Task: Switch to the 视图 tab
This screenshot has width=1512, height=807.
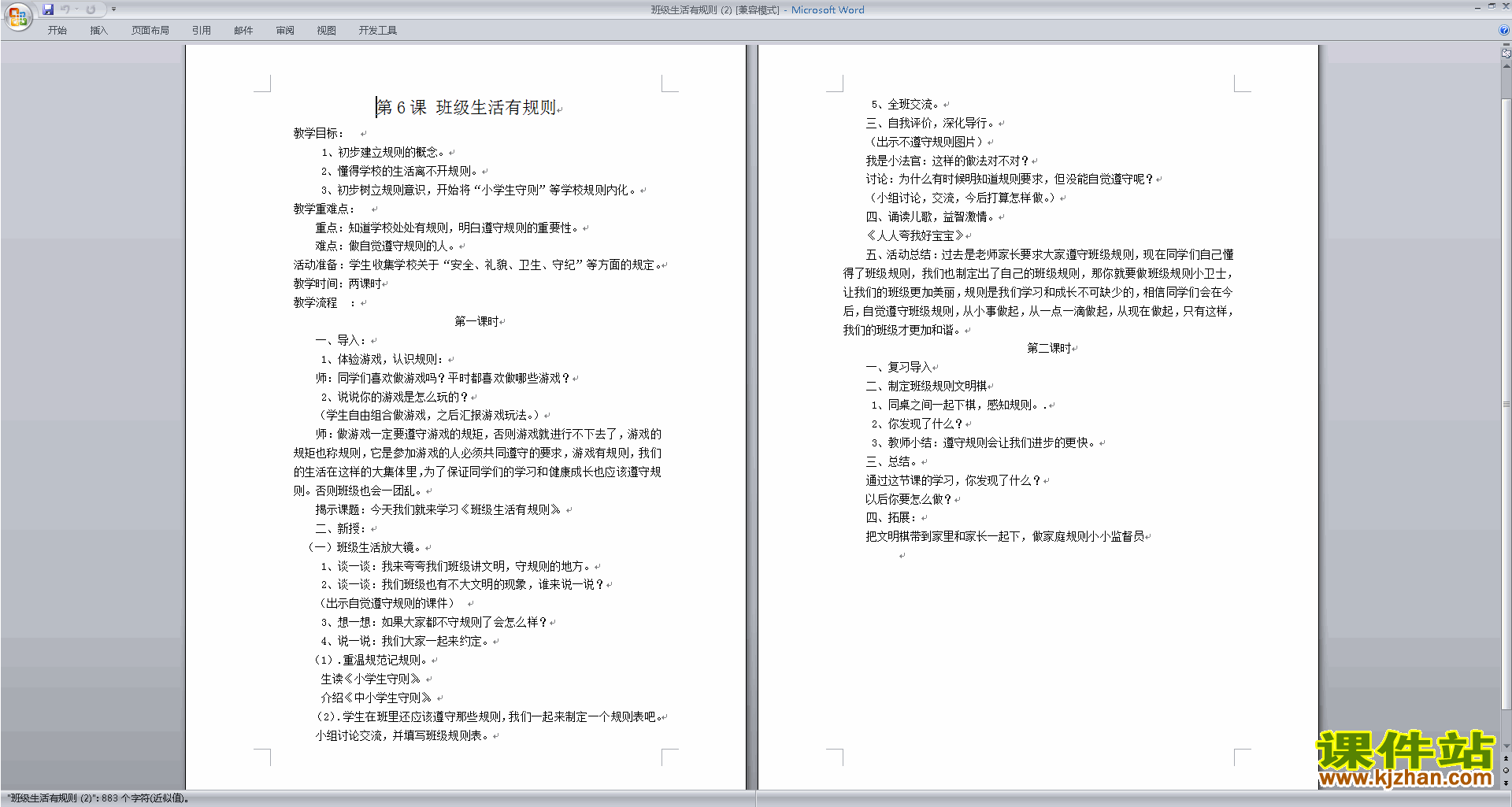Action: 327,30
